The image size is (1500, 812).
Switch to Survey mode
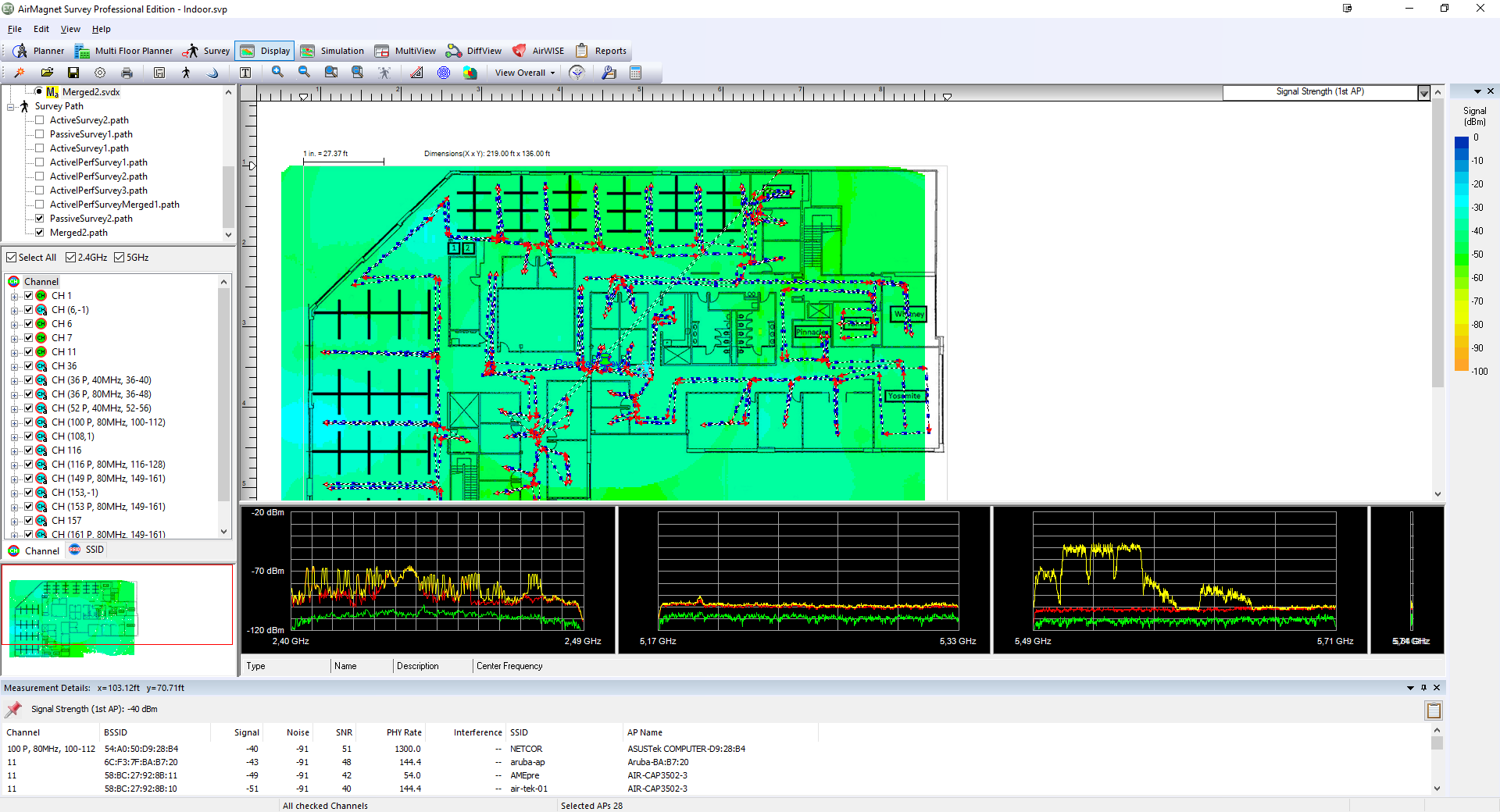[207, 51]
